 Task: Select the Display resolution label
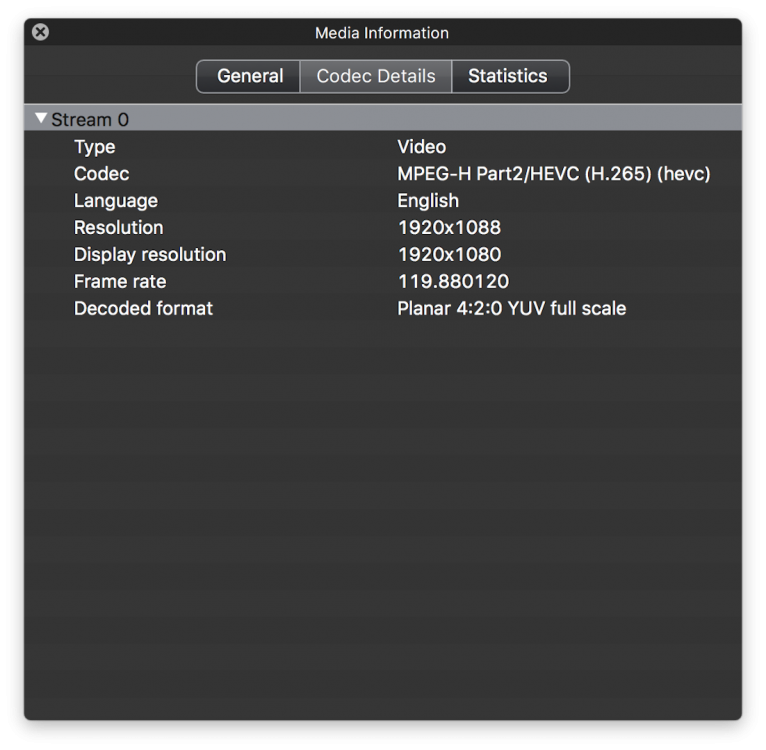click(150, 255)
